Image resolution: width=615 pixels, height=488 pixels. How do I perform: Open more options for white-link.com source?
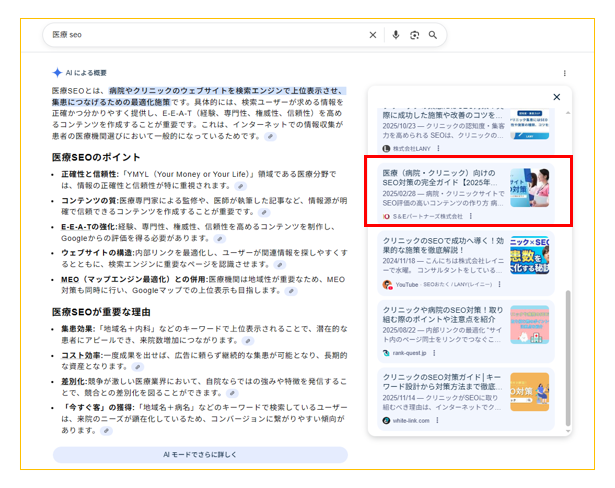pyautogui.click(x=437, y=421)
